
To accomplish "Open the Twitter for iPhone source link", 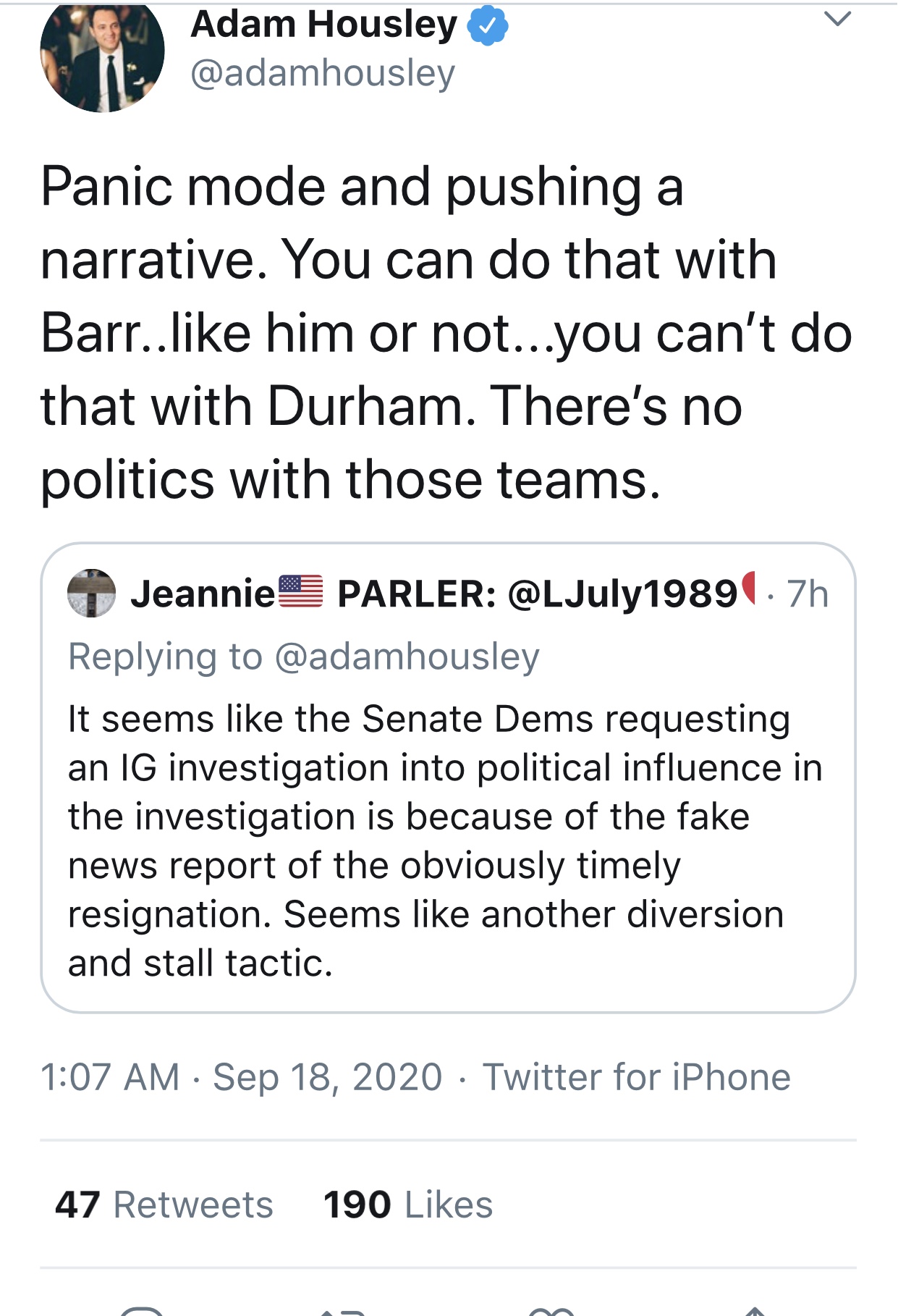I will click(637, 1076).
